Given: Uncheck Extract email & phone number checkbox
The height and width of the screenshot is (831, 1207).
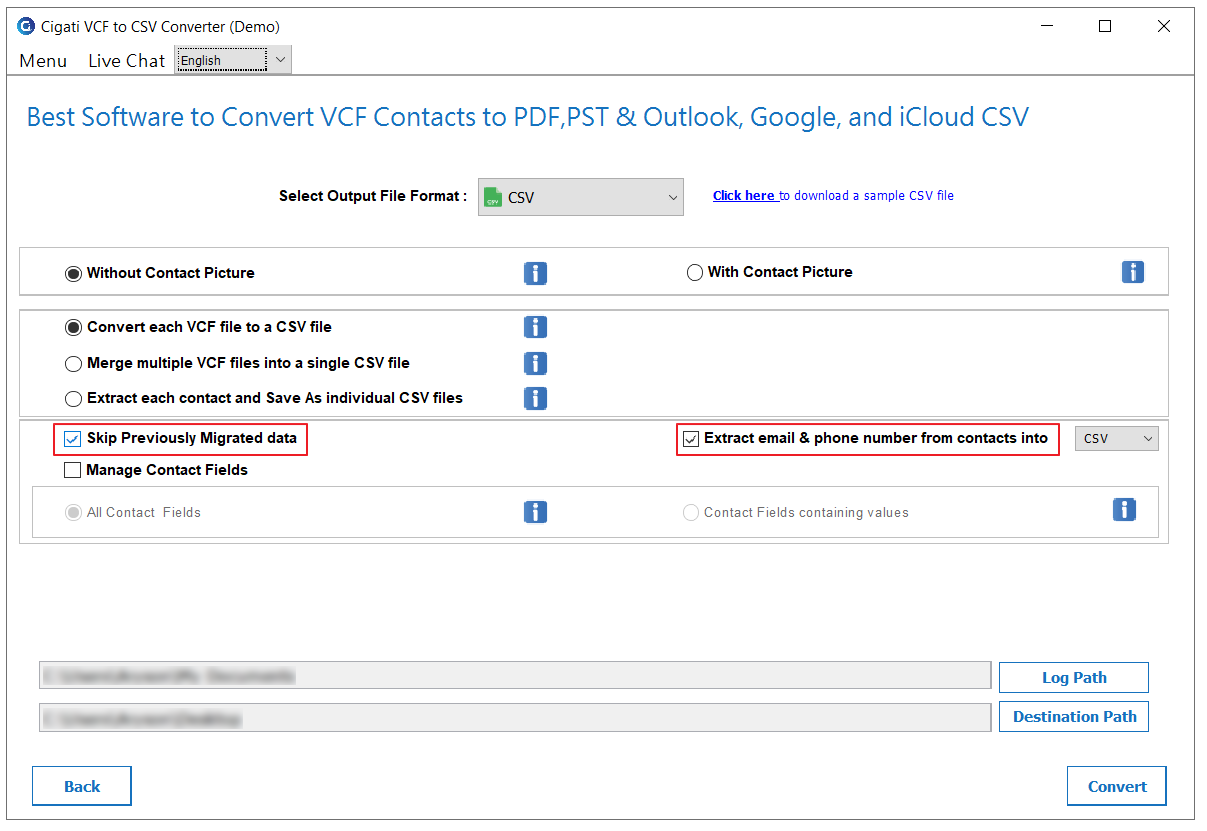Looking at the screenshot, I should tap(691, 439).
